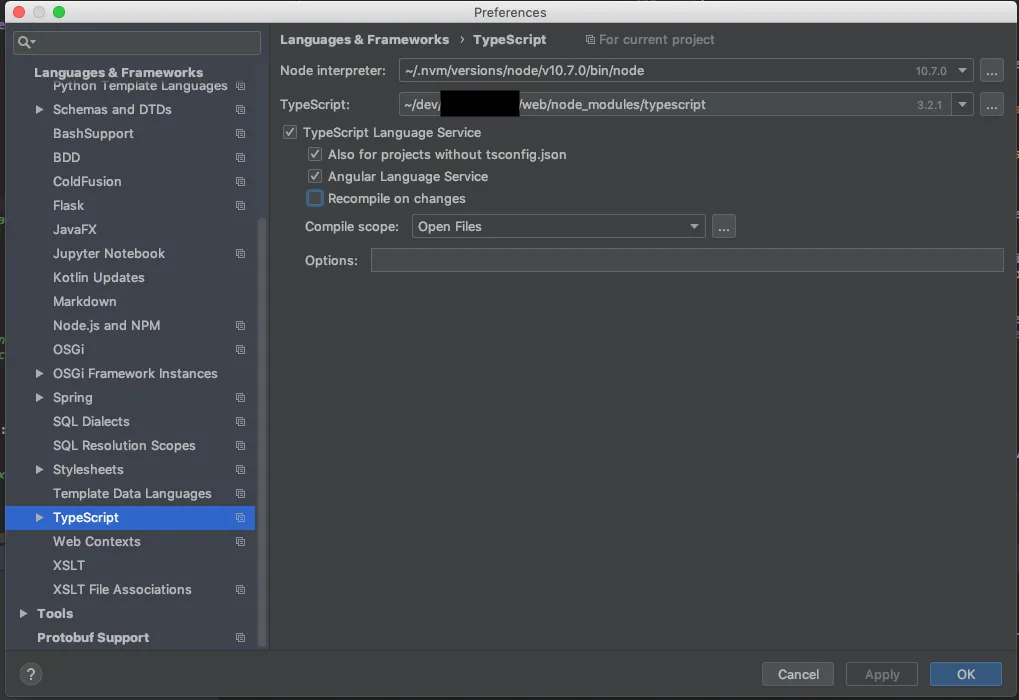Screen dimensions: 1019x700
Task: Click into the Options text field
Action: [x=687, y=260]
